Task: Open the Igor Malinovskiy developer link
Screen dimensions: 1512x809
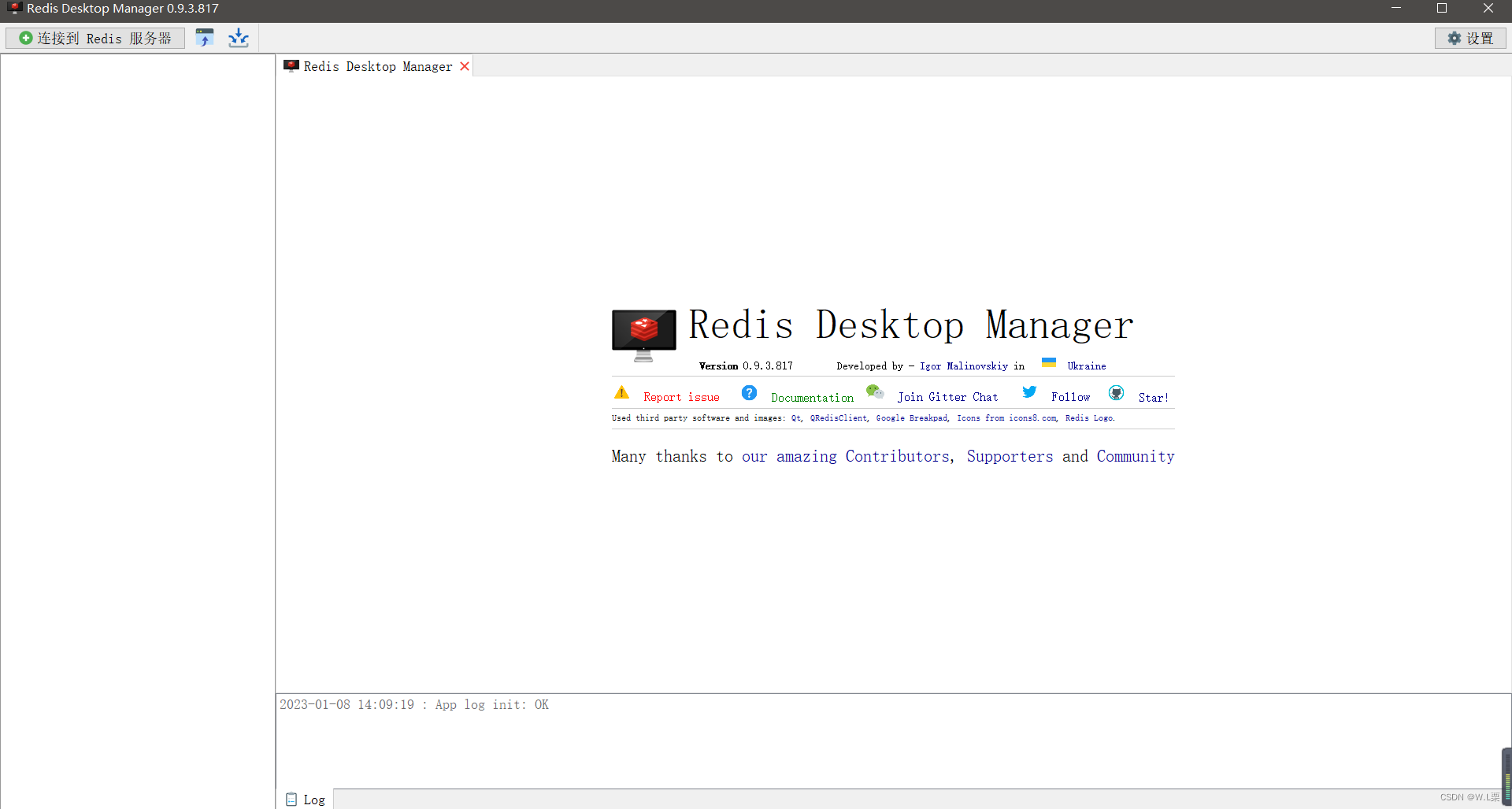Action: click(x=964, y=366)
